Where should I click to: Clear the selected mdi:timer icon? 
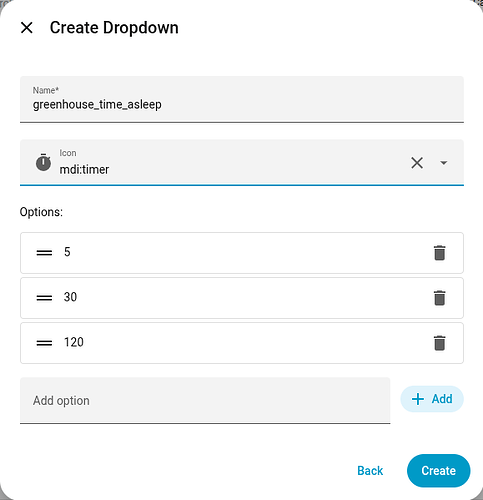[x=417, y=163]
